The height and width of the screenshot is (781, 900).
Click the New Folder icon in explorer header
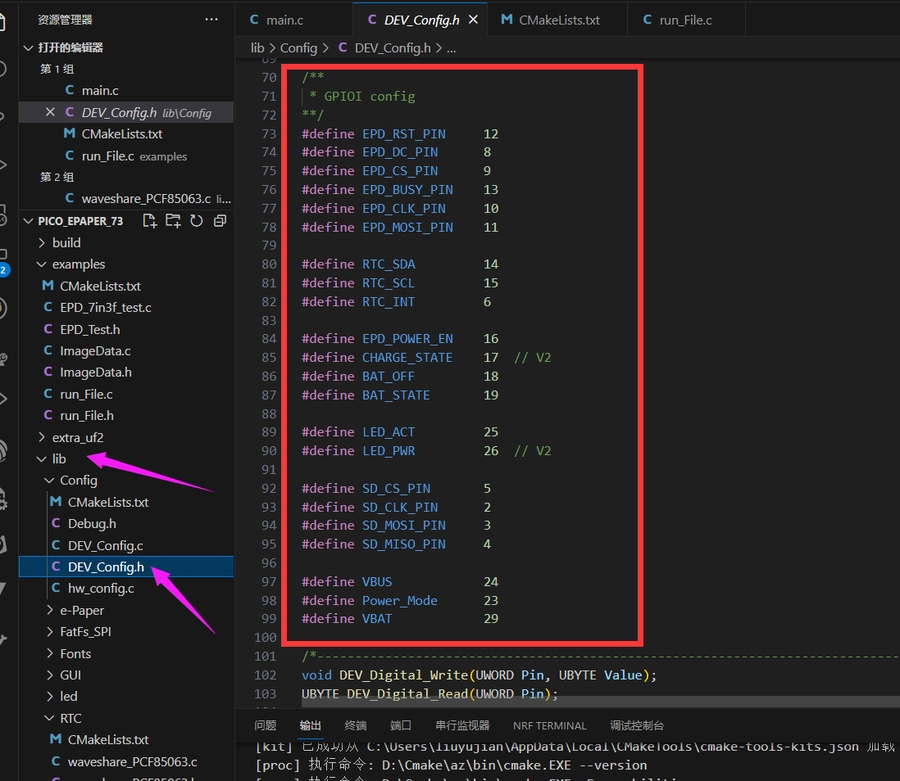tap(173, 221)
